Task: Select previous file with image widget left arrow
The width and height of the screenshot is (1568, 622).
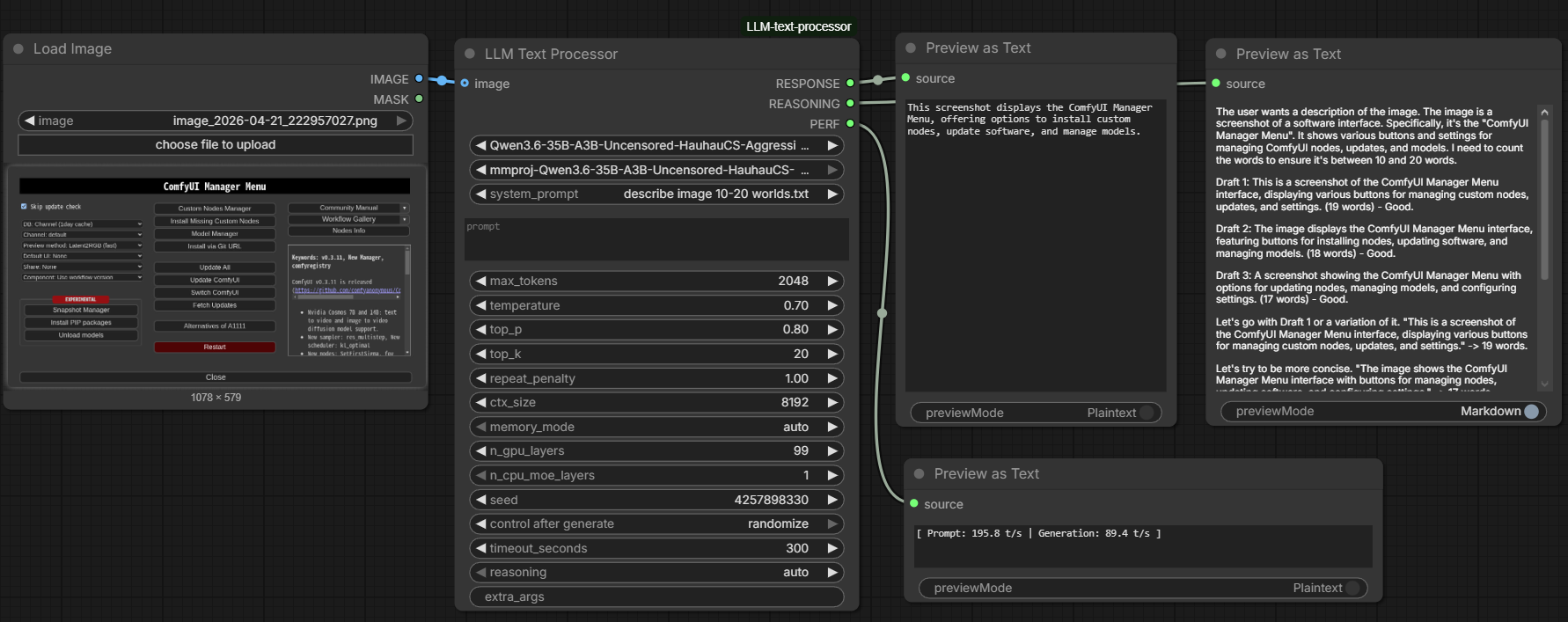Action: pos(29,121)
